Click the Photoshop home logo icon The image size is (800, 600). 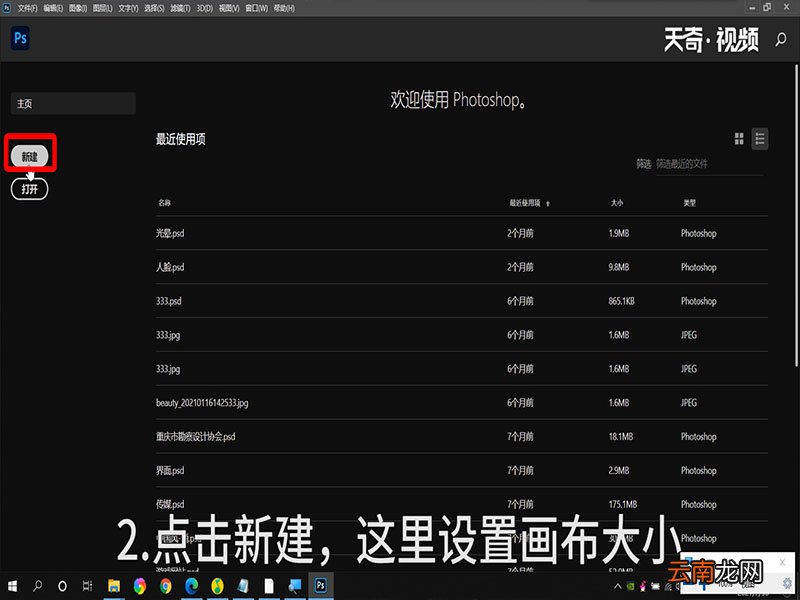point(20,38)
